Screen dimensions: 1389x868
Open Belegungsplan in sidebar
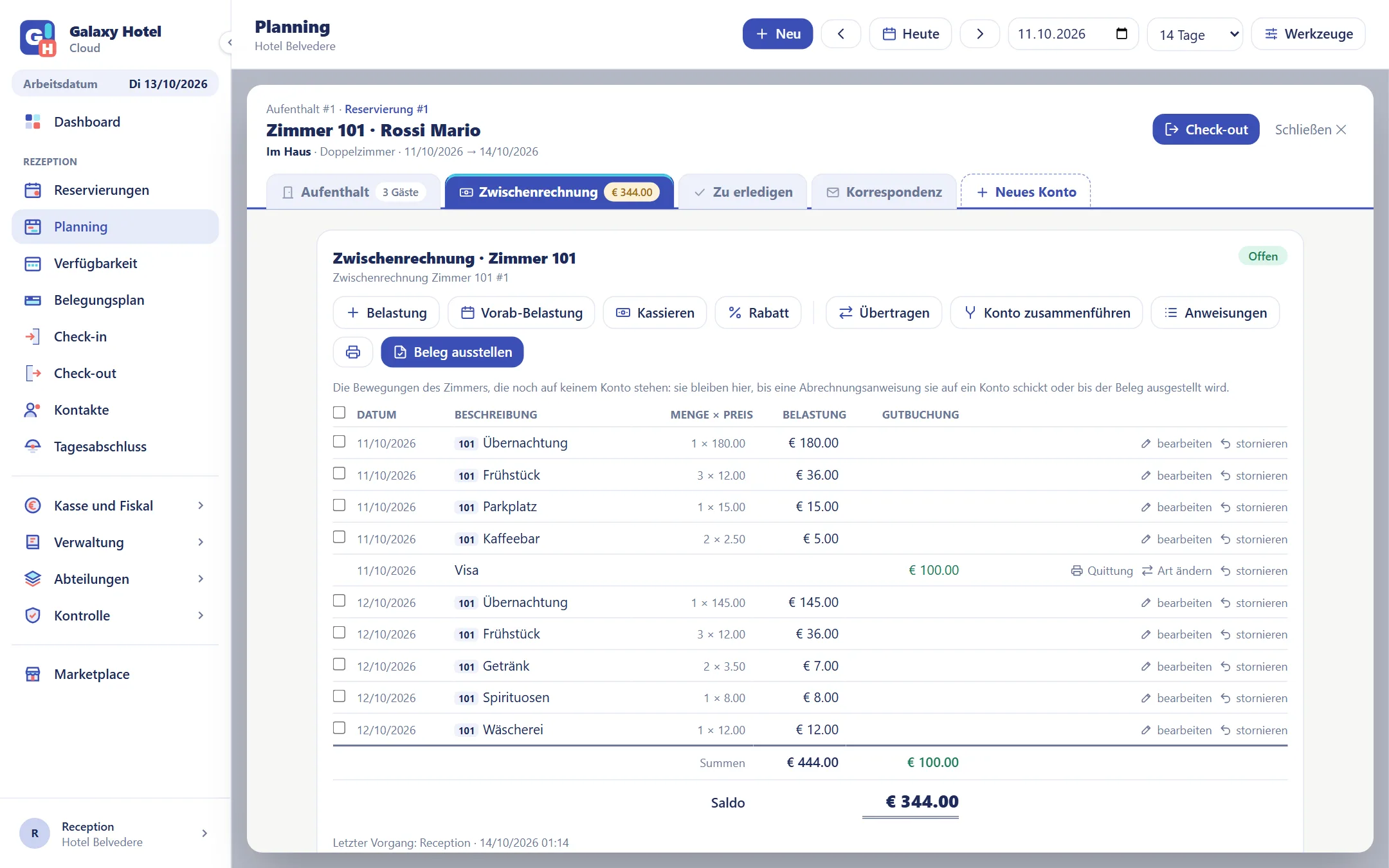point(115,300)
